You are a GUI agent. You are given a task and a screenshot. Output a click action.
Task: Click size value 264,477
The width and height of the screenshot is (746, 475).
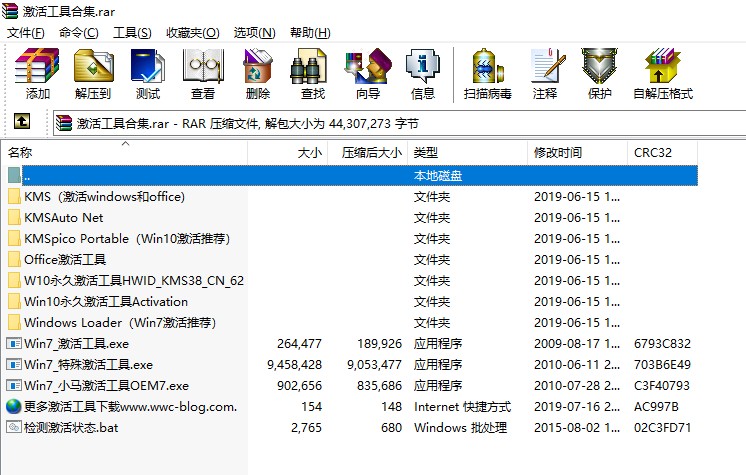(299, 344)
